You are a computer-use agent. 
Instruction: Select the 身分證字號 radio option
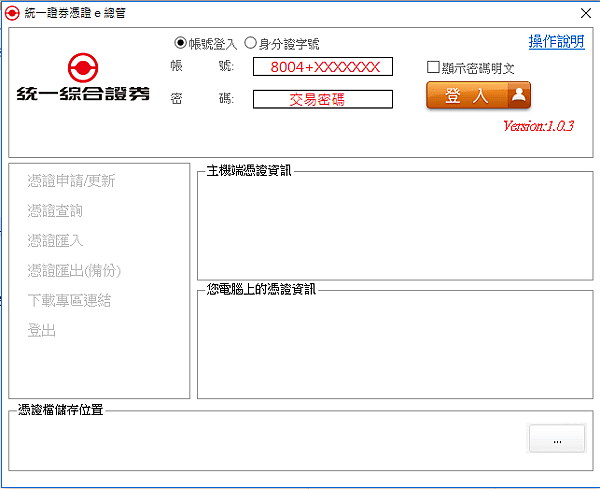(250, 43)
